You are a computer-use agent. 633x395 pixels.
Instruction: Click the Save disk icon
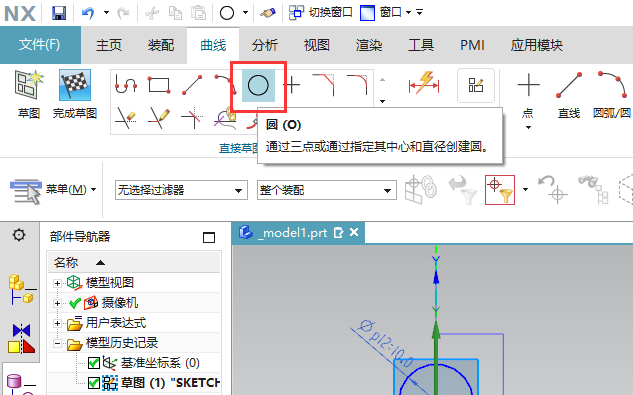pos(59,13)
